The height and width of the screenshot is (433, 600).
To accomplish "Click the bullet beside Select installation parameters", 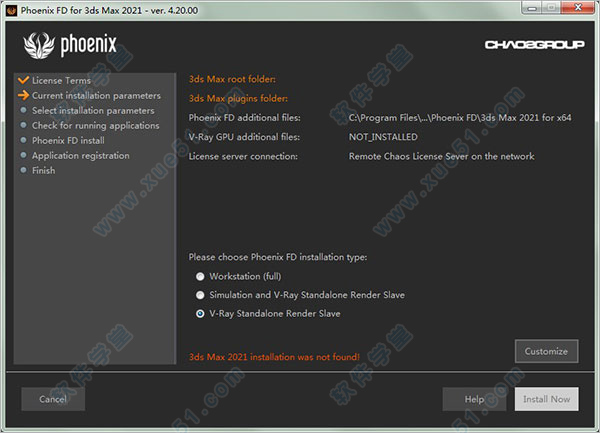I will (23, 110).
